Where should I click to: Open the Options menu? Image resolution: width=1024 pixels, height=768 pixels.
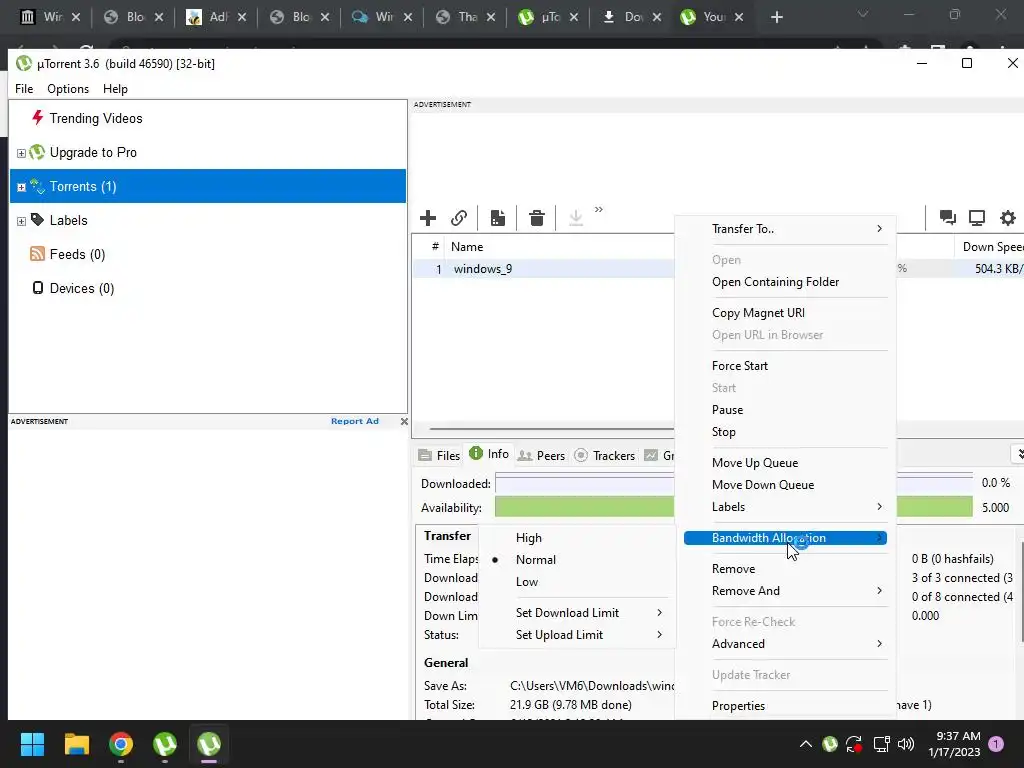point(68,89)
